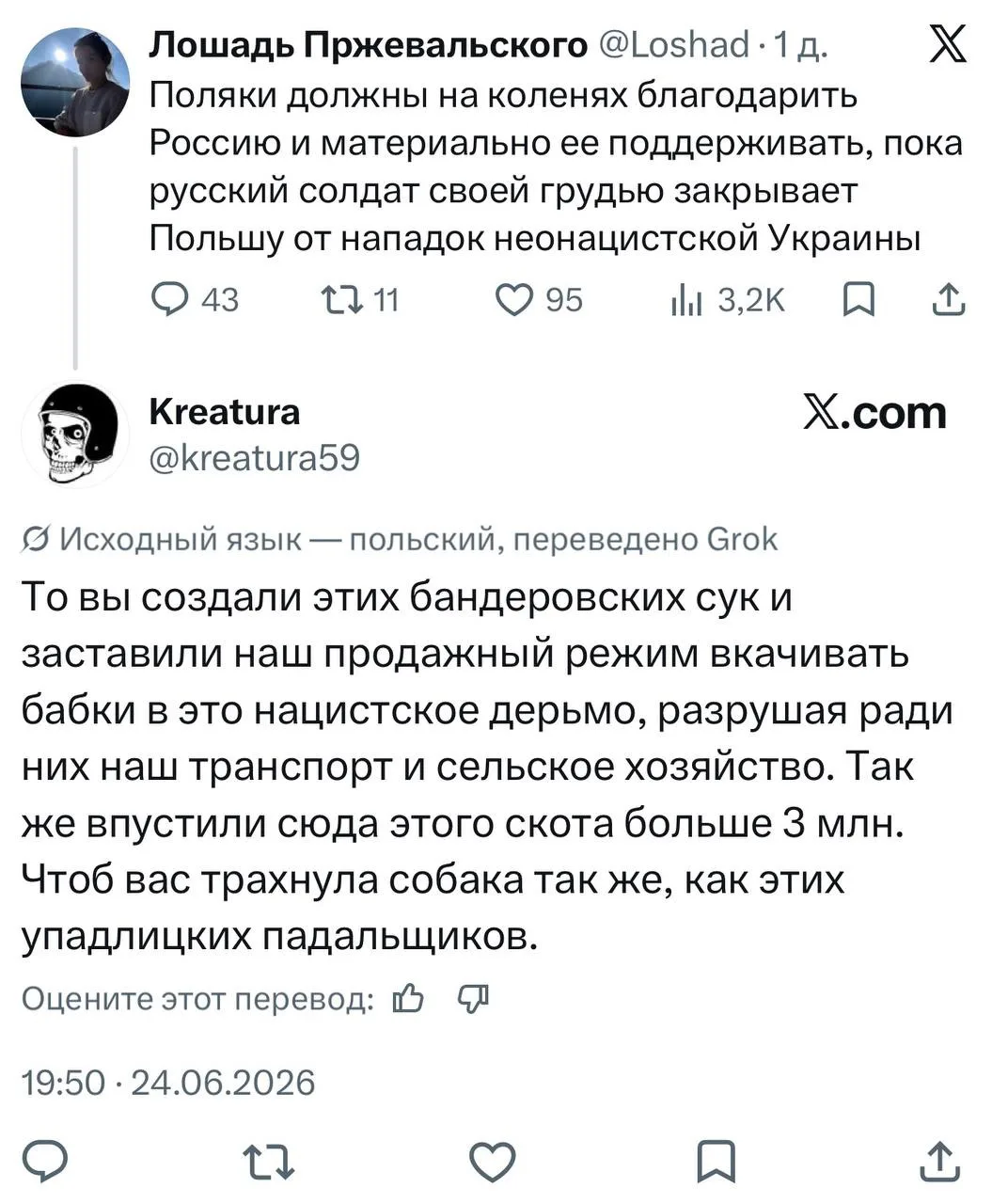Open the Kreatura display name
This screenshot has width=992, height=1204.
click(x=225, y=411)
